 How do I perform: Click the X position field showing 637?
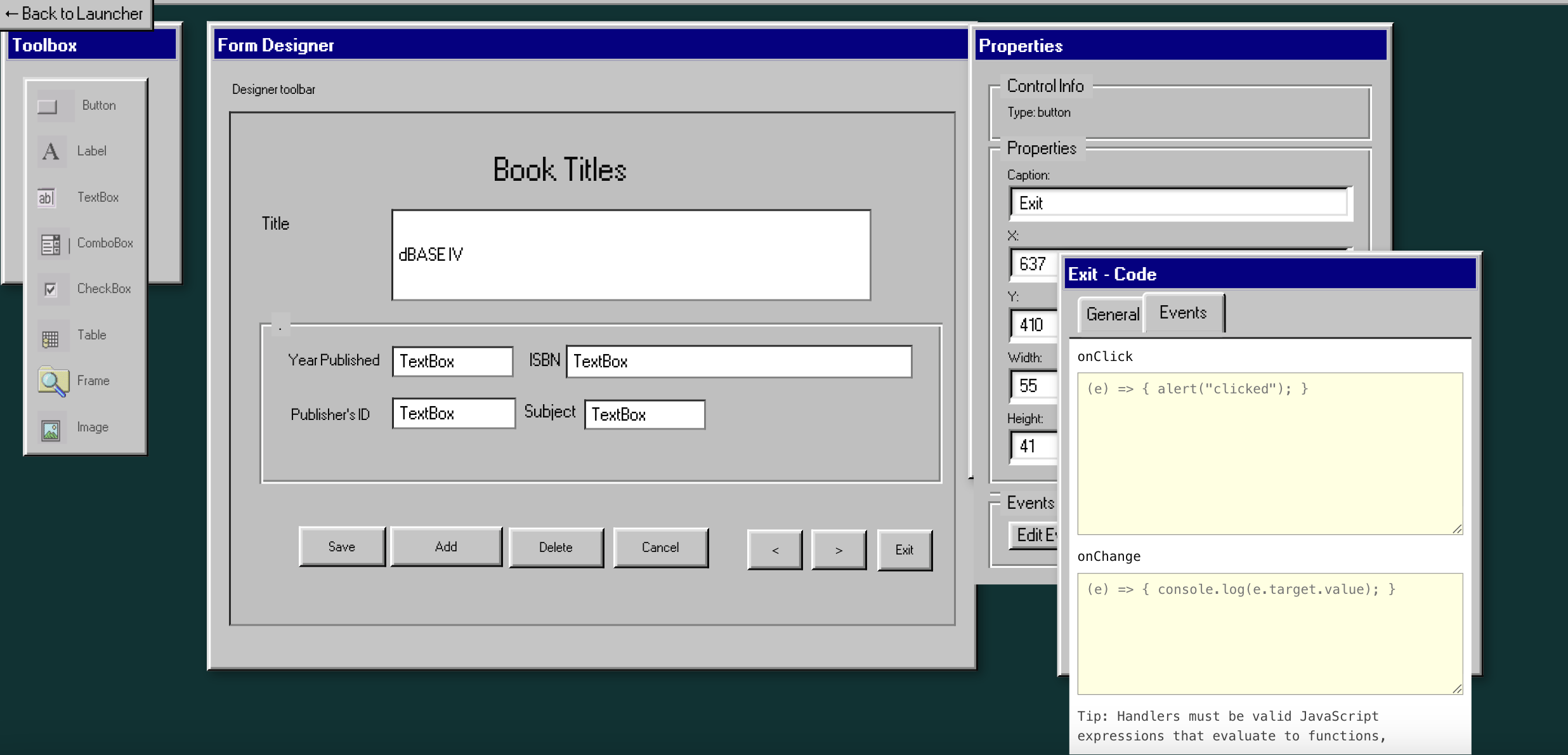tap(1034, 263)
